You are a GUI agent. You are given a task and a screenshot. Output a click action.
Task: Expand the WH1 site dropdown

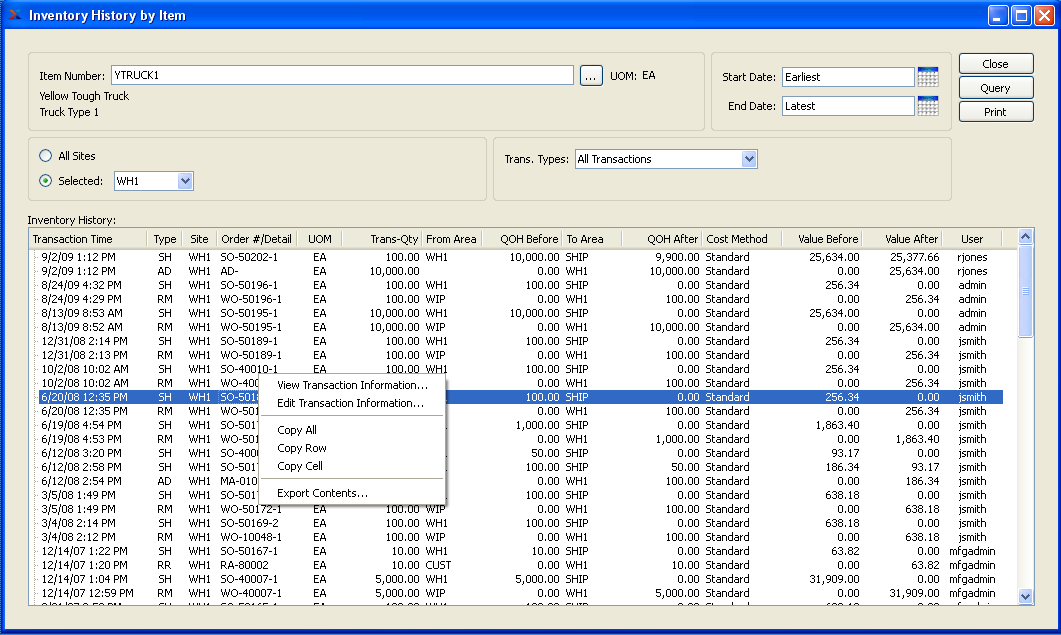coord(184,181)
